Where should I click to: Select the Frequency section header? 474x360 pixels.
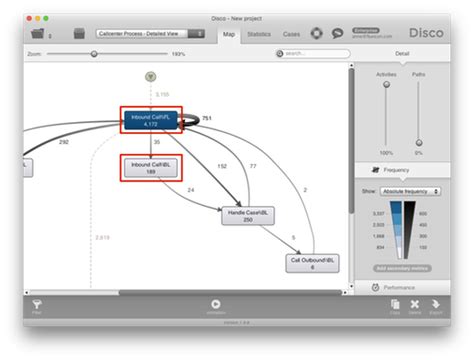(x=402, y=170)
